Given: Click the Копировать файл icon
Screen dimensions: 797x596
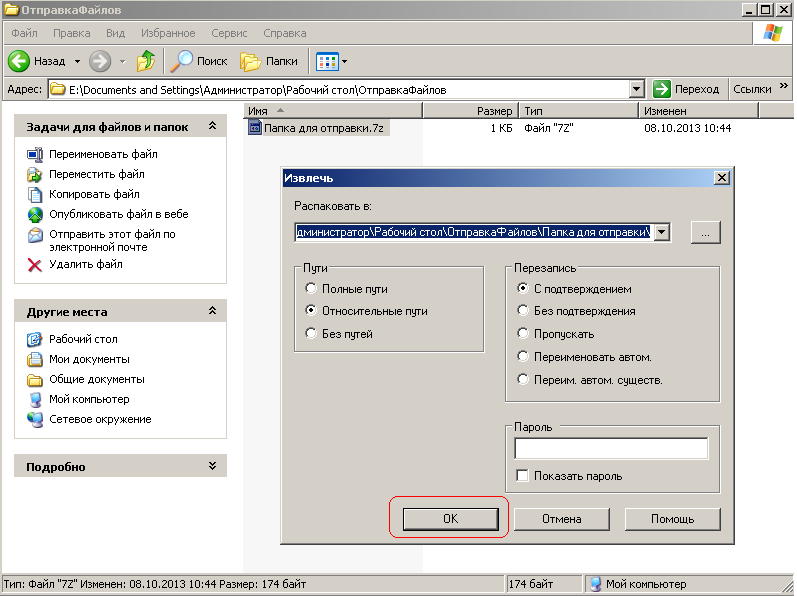Looking at the screenshot, I should (35, 195).
